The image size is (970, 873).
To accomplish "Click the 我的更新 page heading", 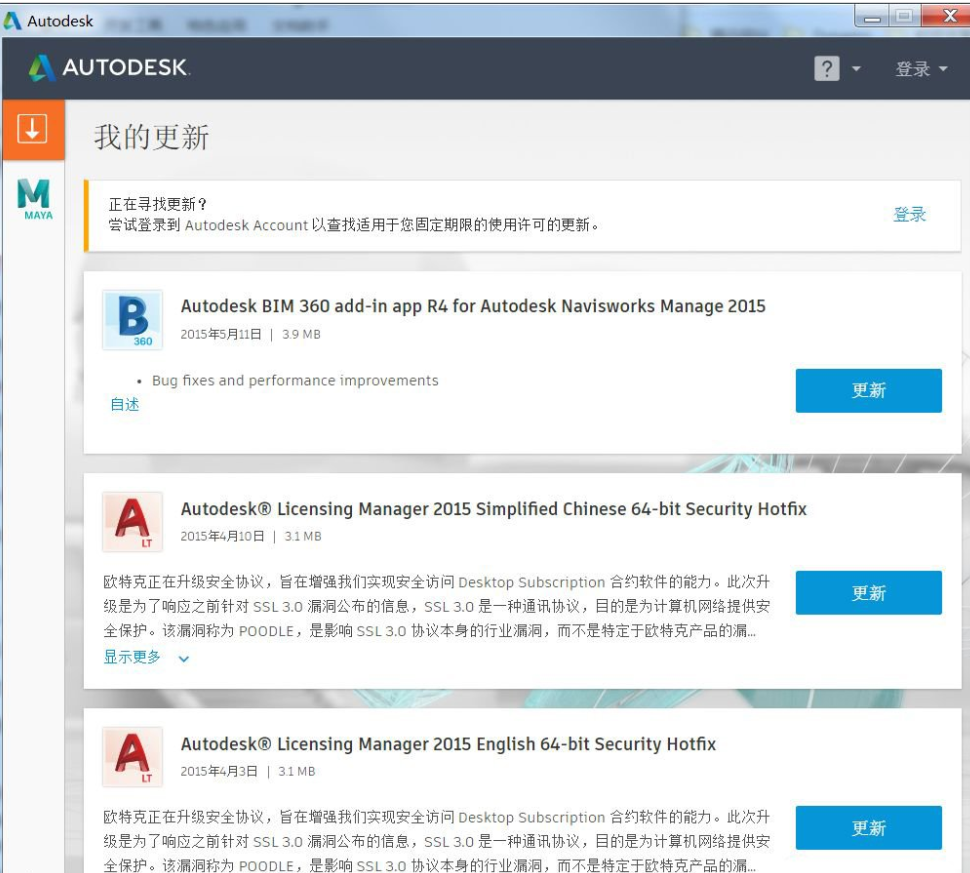I will (152, 137).
